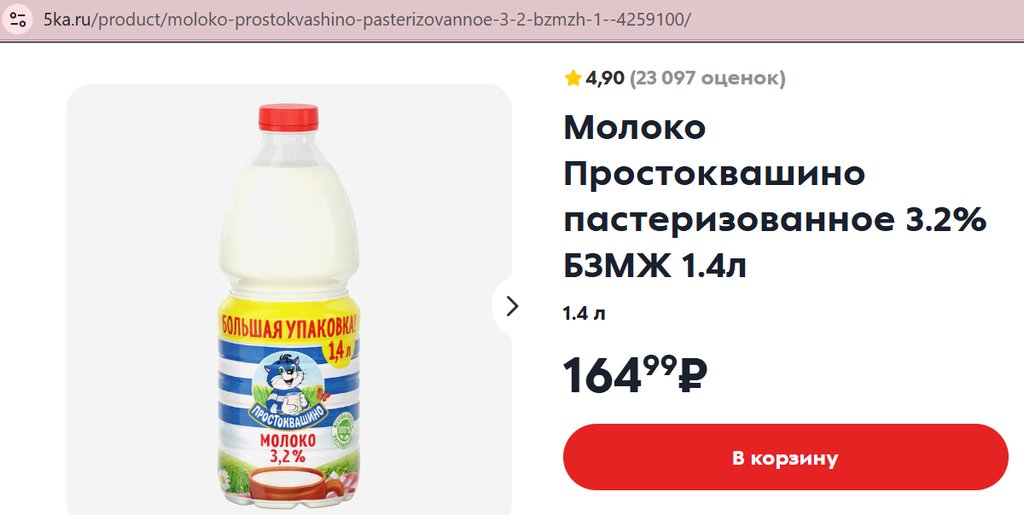Screen dimensions: 1024x515
Task: Click the 1.4 л volume label under title
Action: pyautogui.click(x=584, y=314)
